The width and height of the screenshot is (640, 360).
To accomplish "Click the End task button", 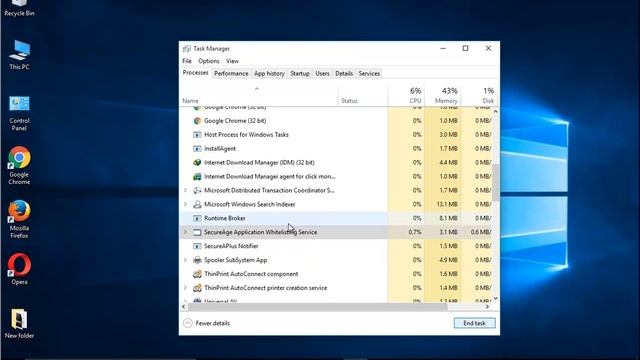I will click(474, 323).
